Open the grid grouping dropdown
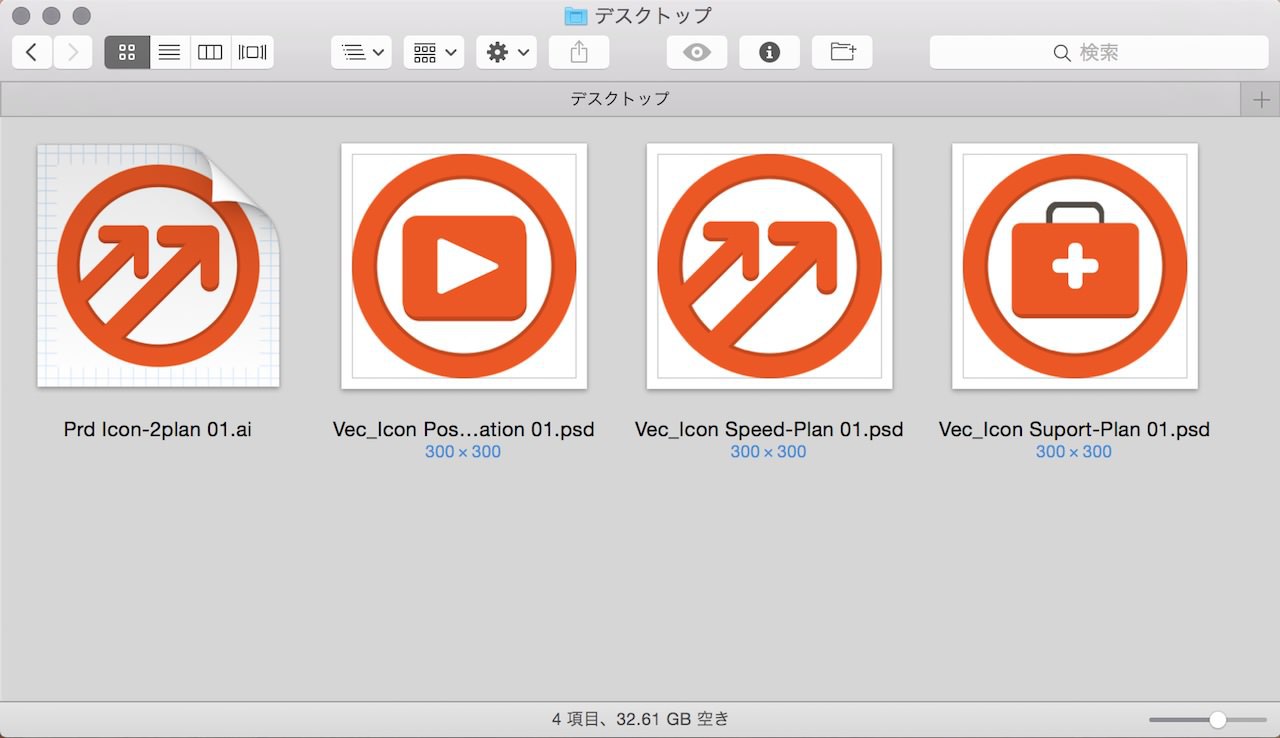The height and width of the screenshot is (738, 1280). pyautogui.click(x=434, y=53)
